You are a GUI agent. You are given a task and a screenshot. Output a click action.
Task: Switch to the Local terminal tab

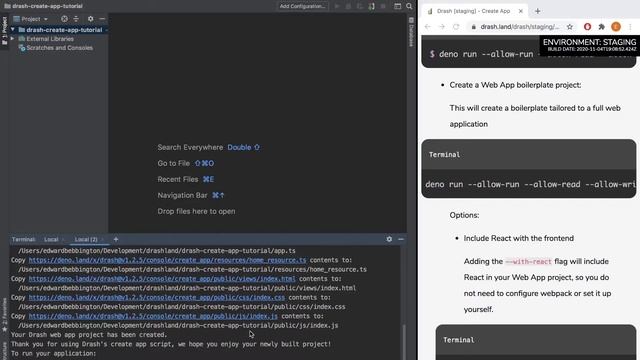pos(51,239)
